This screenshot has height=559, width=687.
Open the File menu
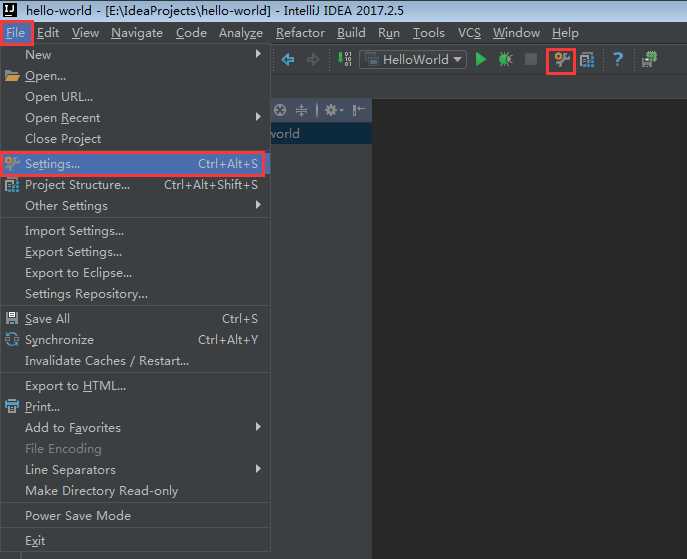[x=16, y=33]
